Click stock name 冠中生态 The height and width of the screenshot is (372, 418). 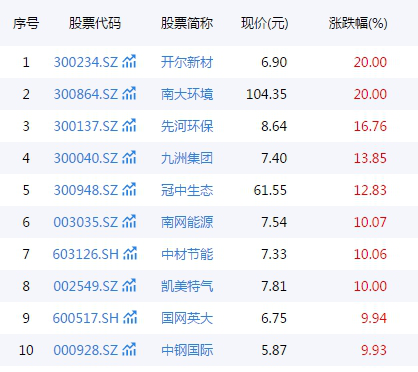(187, 190)
